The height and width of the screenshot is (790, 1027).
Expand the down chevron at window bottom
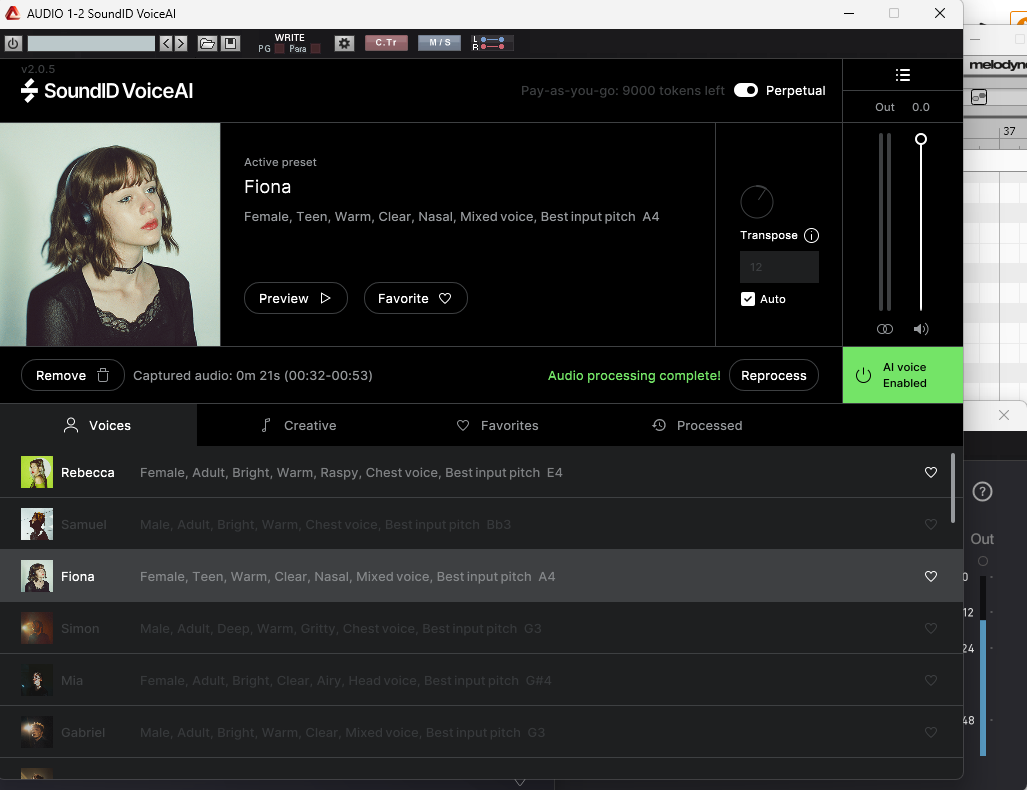point(520,782)
